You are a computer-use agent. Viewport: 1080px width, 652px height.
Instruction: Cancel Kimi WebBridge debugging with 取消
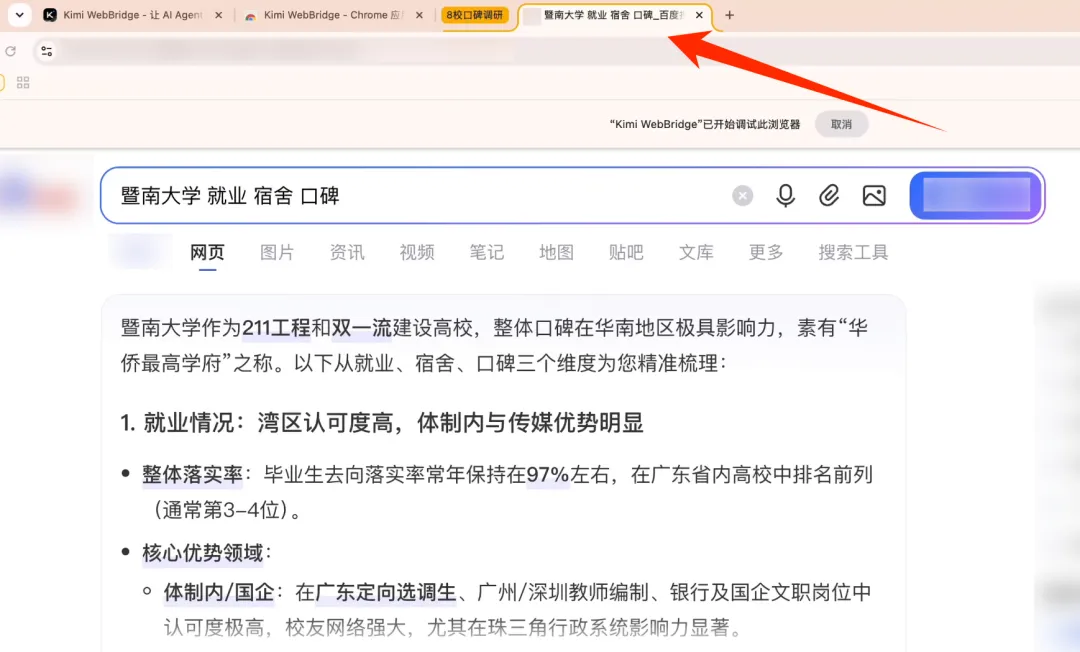841,124
